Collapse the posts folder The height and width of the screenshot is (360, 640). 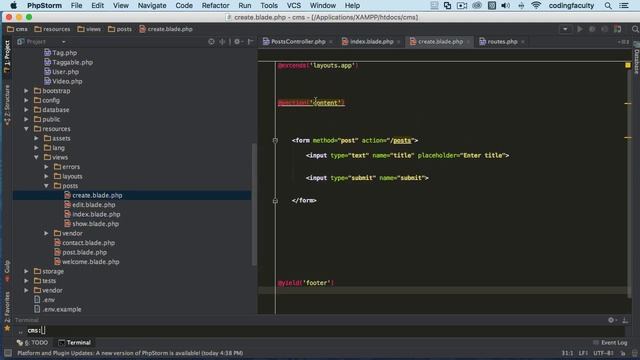tap(46, 186)
